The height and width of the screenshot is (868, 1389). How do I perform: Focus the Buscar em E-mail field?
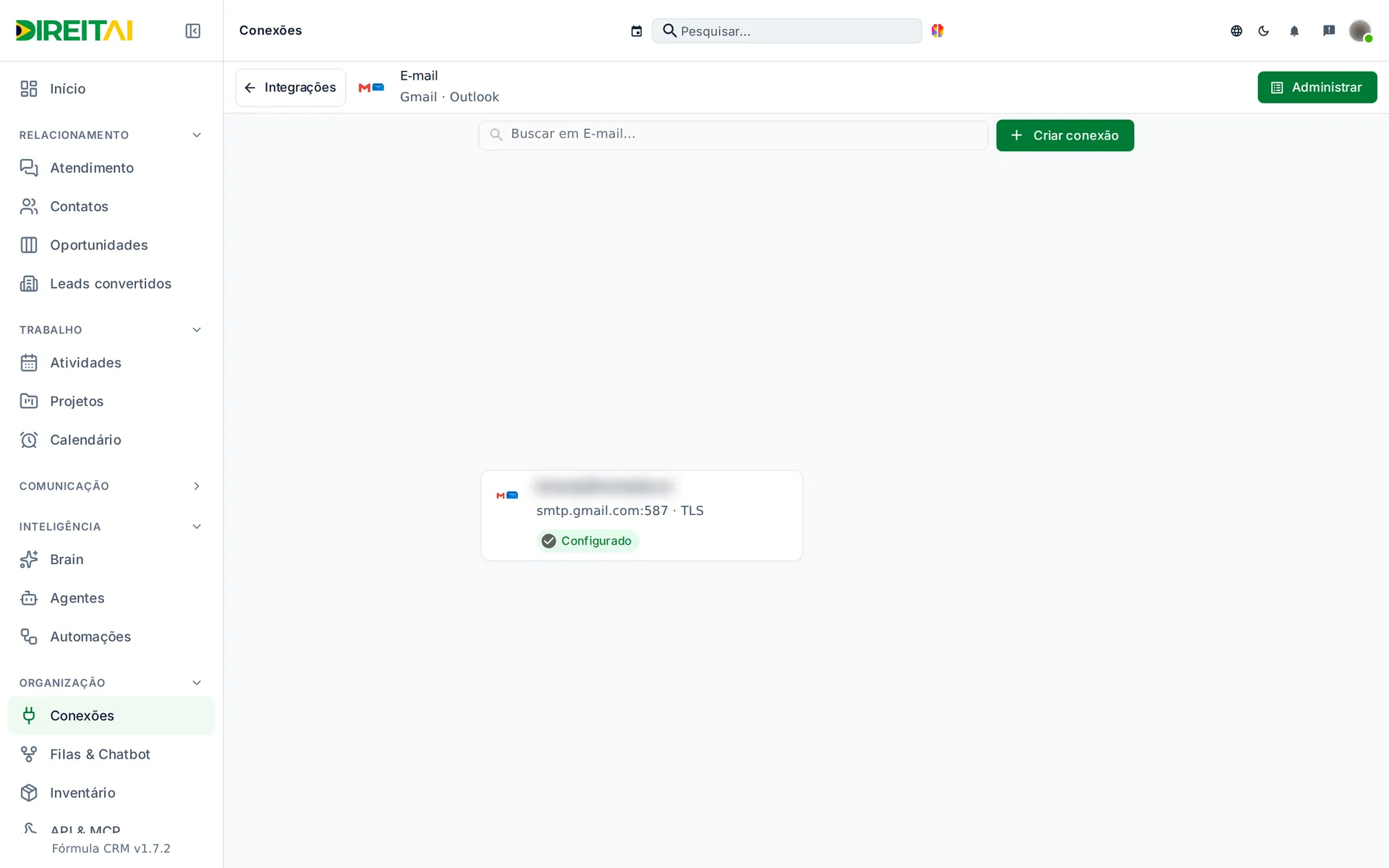click(x=733, y=135)
